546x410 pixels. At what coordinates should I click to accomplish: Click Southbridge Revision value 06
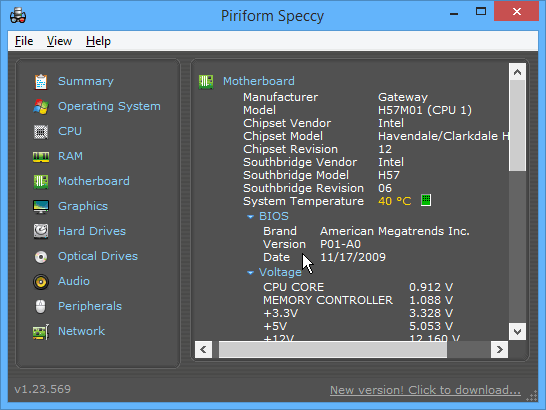(385, 188)
